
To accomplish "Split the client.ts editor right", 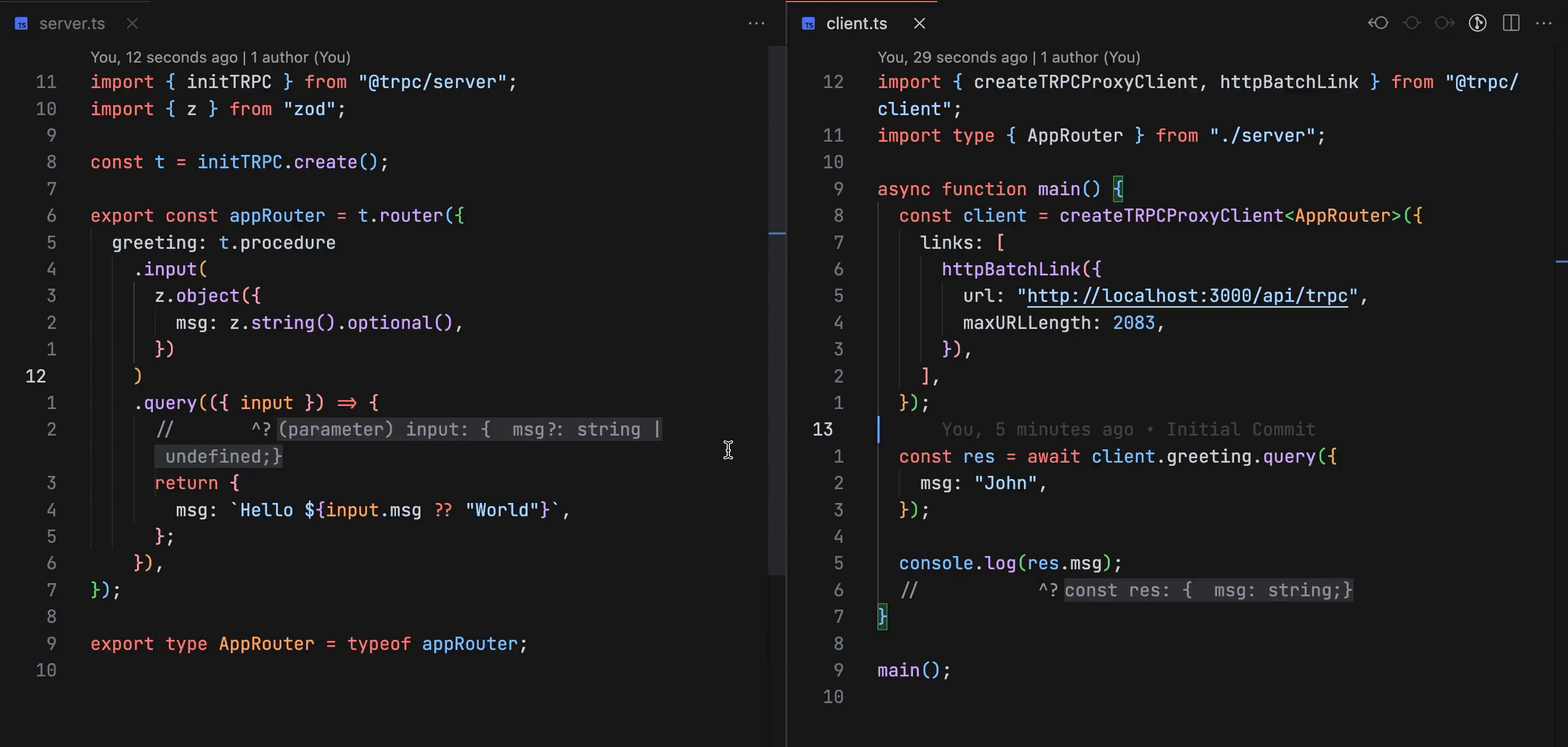I will [1511, 23].
